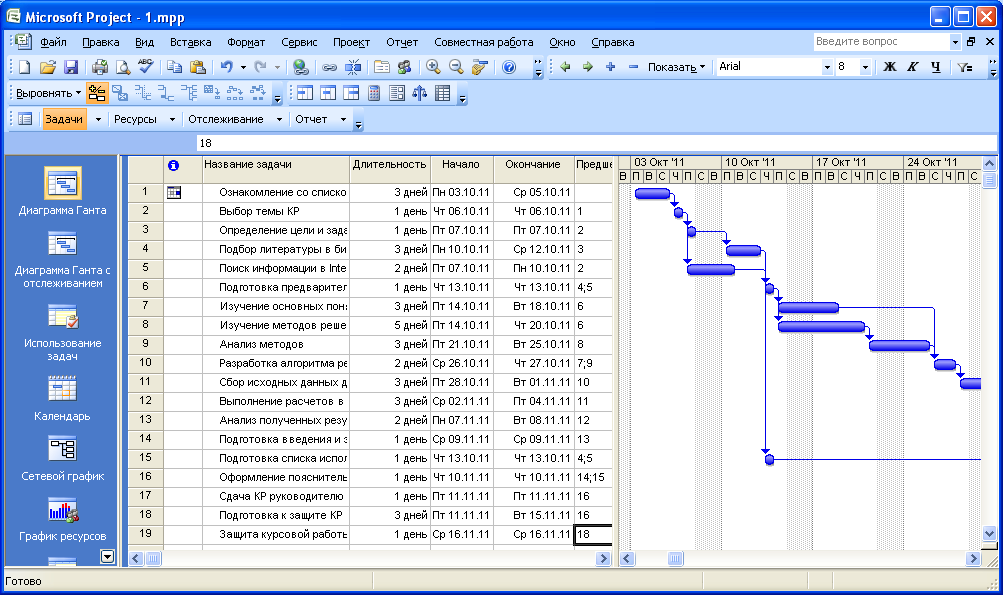This screenshot has height=595, width=1003.
Task: Open Microsoft Project Help question icon
Action: 509,67
